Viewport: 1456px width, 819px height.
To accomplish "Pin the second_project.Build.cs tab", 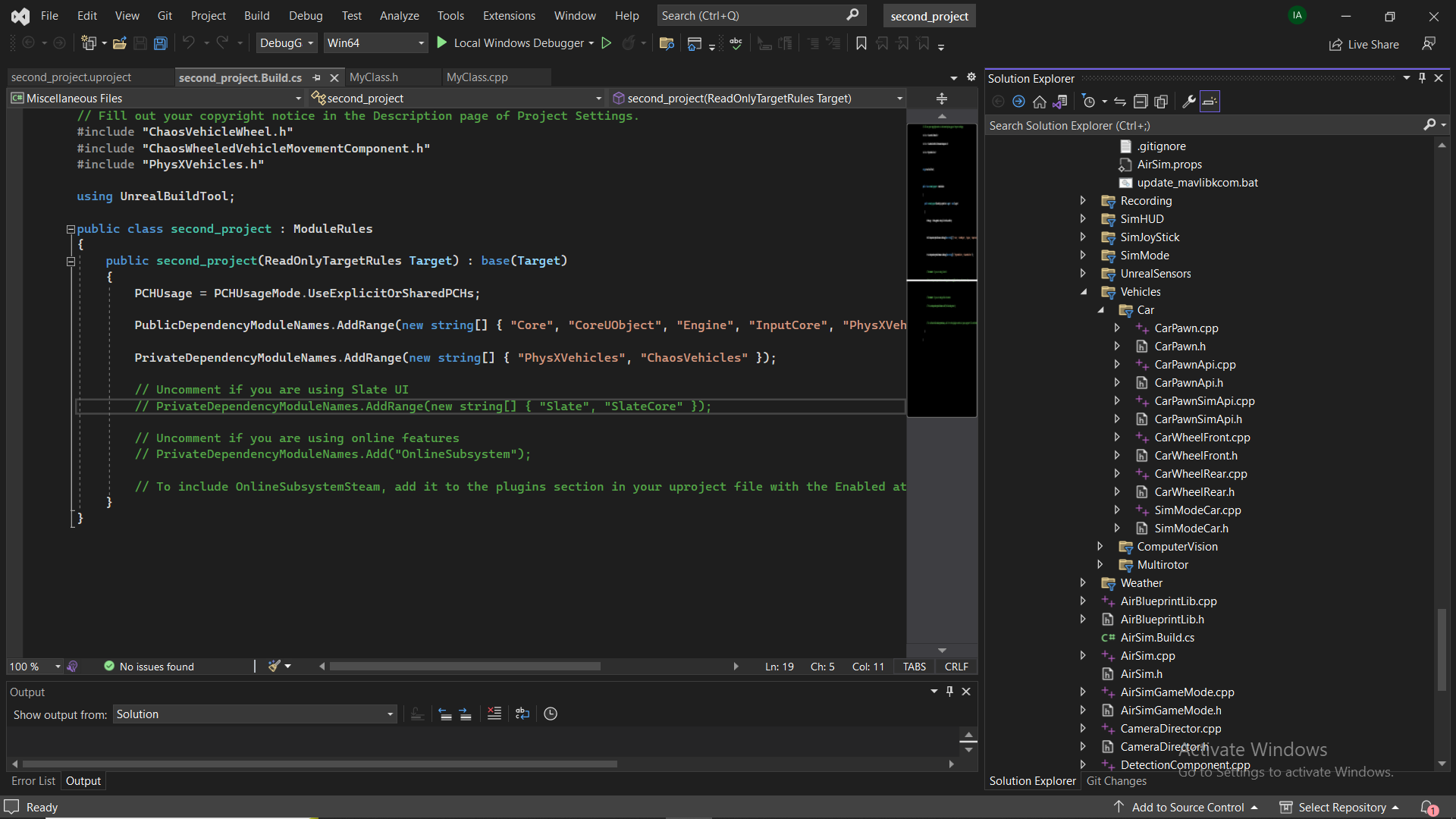I will [x=317, y=77].
